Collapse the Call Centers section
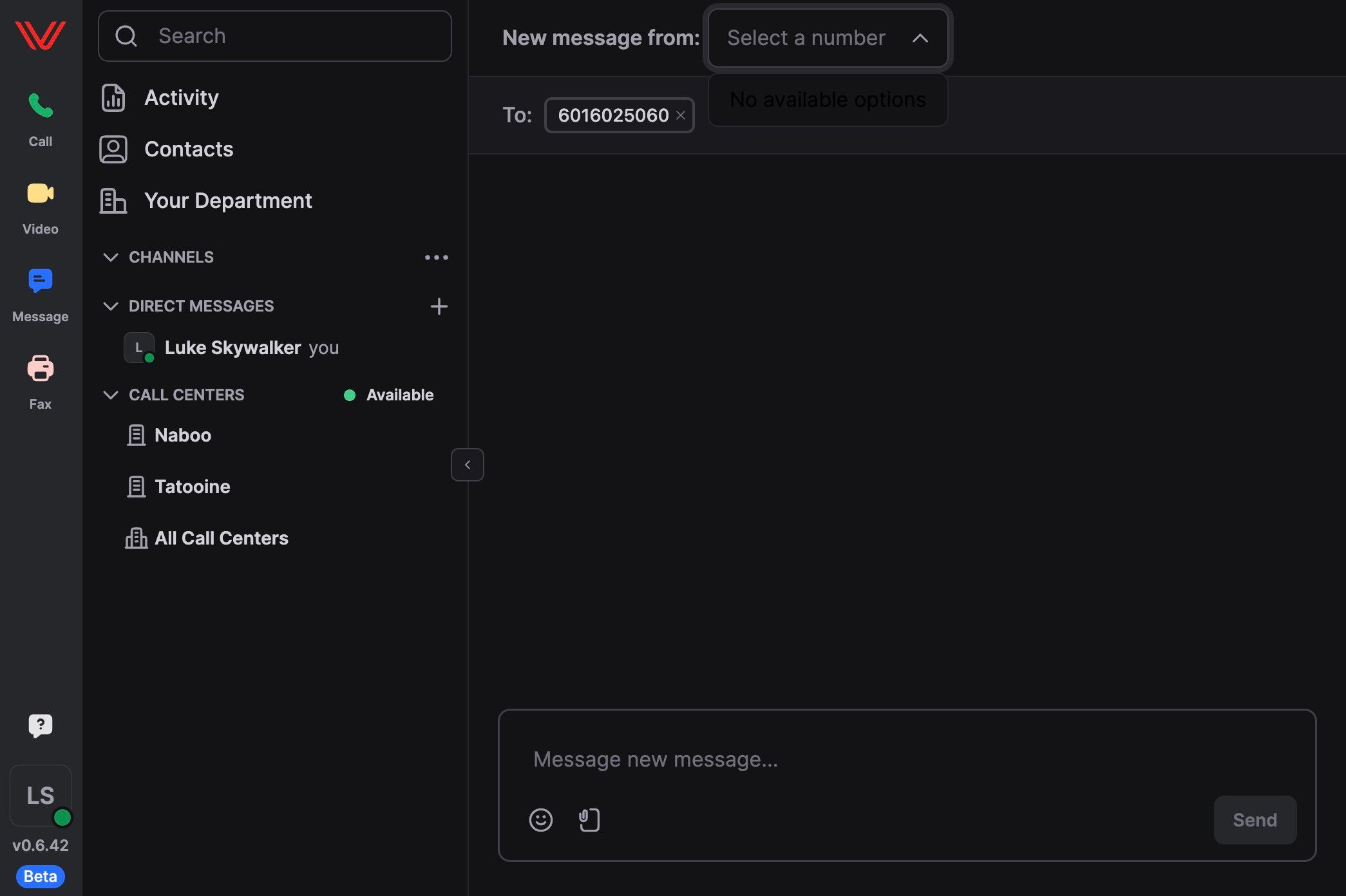The height and width of the screenshot is (896, 1346). pyautogui.click(x=111, y=395)
